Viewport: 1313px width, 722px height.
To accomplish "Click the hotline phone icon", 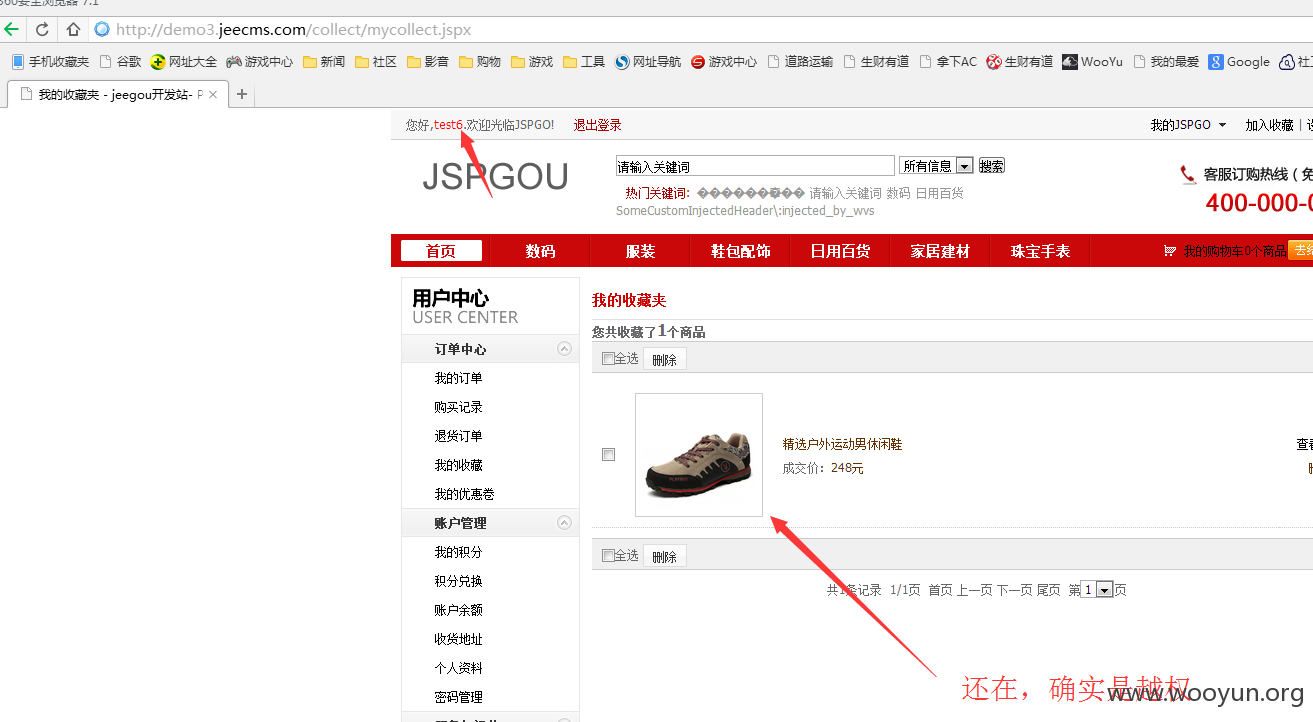I will click(1188, 175).
